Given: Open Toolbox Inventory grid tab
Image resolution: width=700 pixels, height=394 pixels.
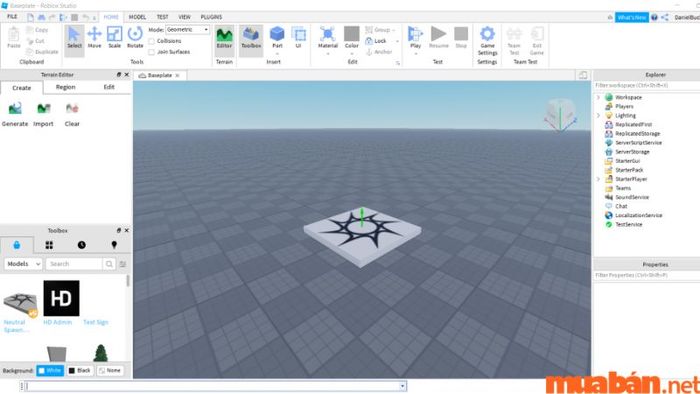Looking at the screenshot, I should click(x=49, y=245).
